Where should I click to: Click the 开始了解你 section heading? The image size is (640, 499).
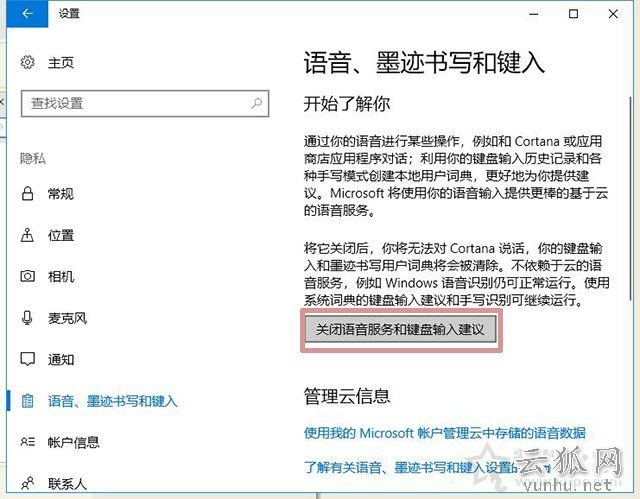tap(347, 104)
